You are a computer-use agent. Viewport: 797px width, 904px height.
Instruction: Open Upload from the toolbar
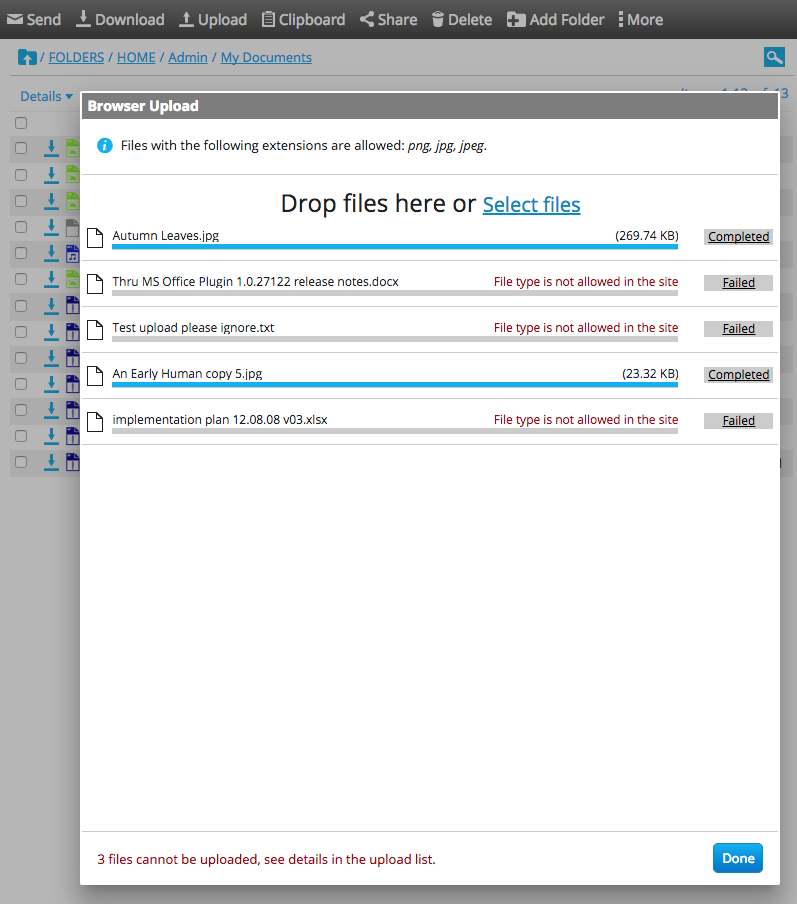pyautogui.click(x=213, y=20)
